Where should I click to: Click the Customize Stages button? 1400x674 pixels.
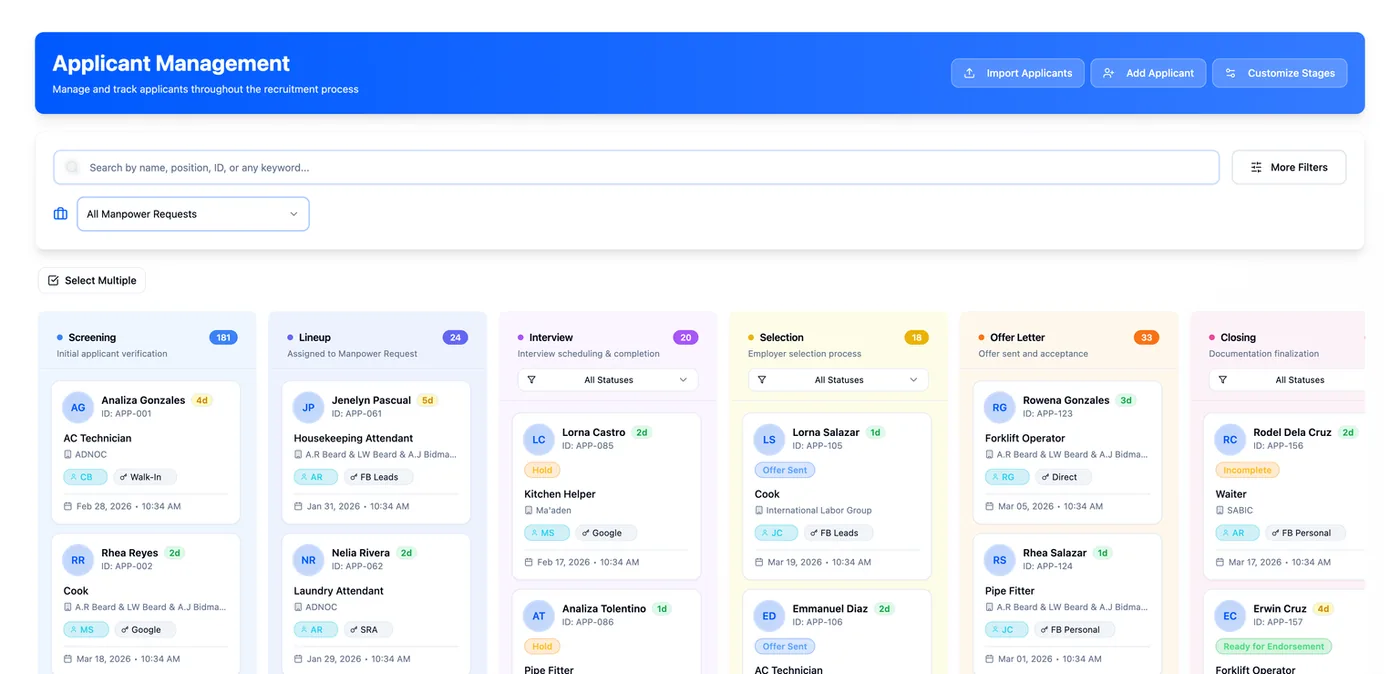tap(1280, 73)
